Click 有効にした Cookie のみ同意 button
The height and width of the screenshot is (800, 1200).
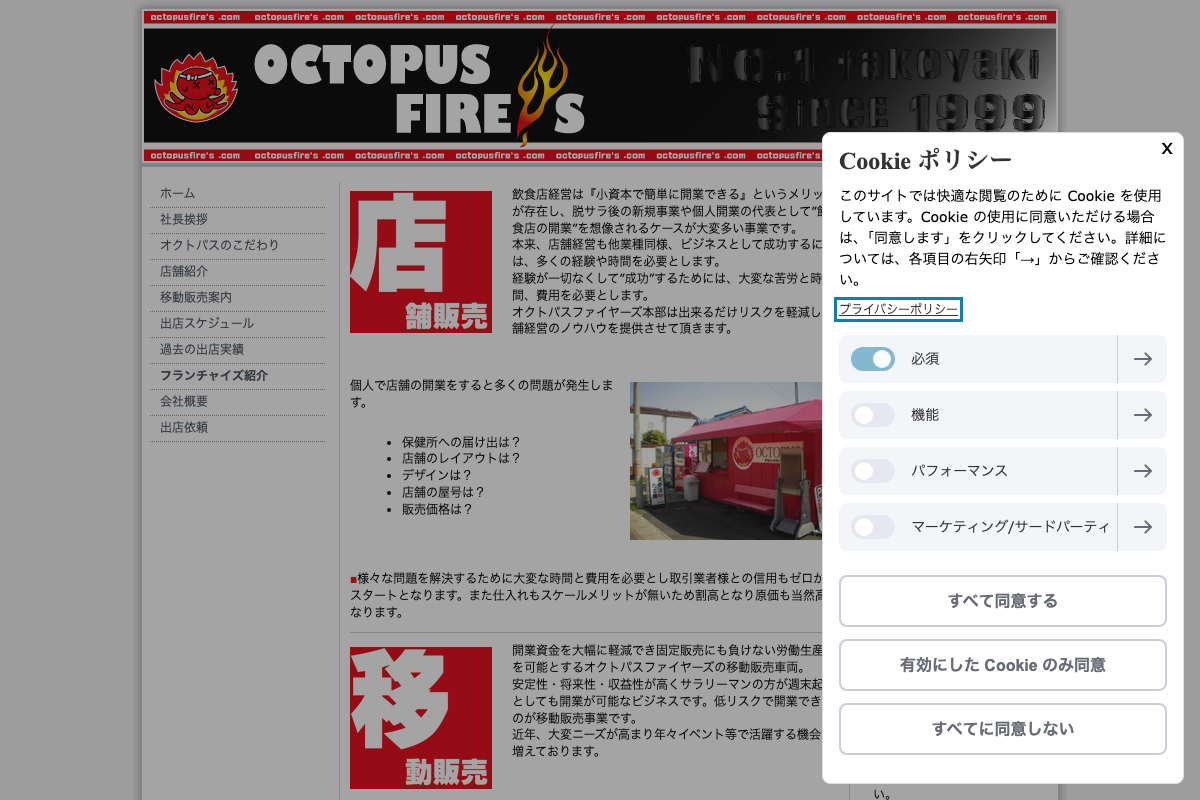click(x=1003, y=665)
